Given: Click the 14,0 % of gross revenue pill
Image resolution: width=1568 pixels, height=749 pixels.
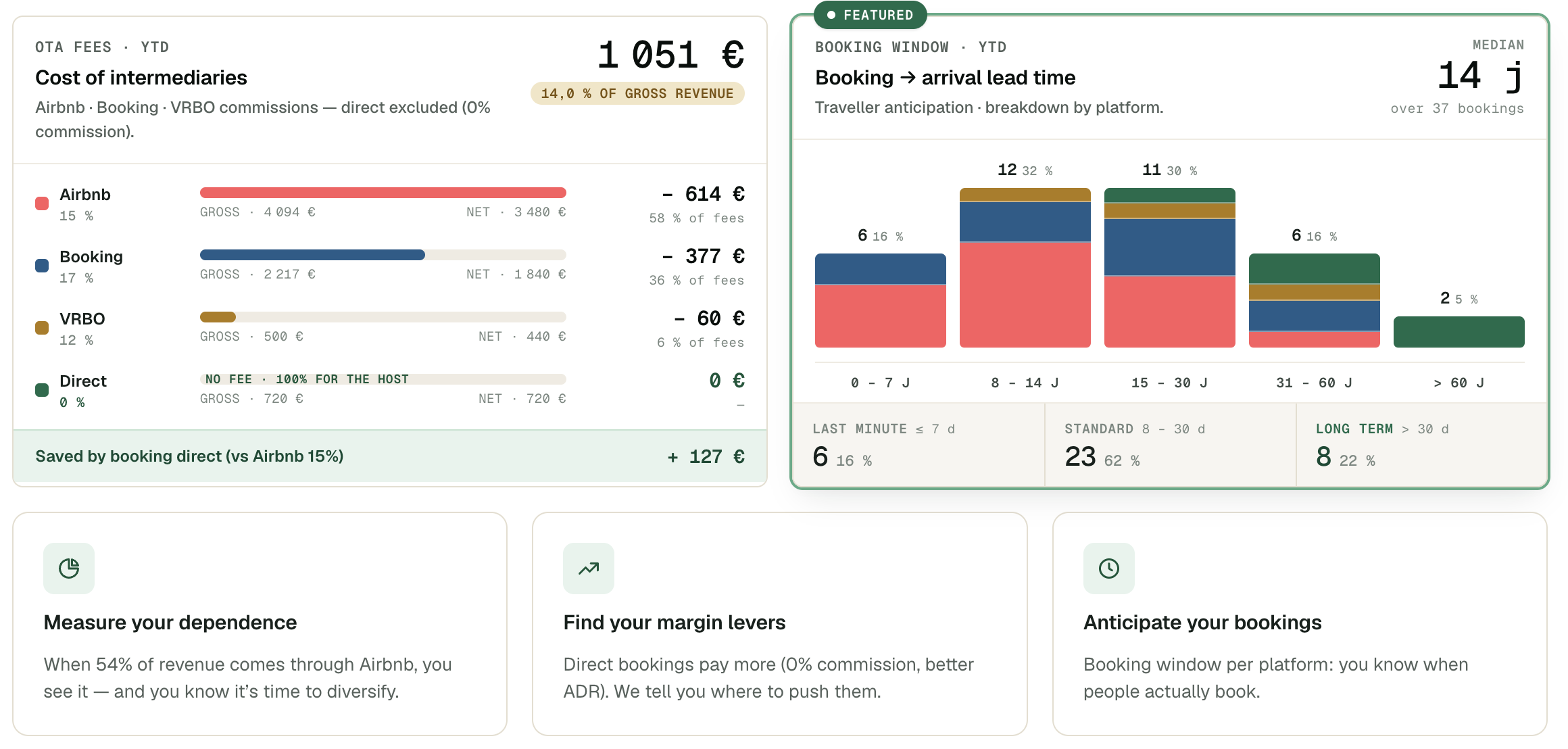Looking at the screenshot, I should [x=637, y=93].
